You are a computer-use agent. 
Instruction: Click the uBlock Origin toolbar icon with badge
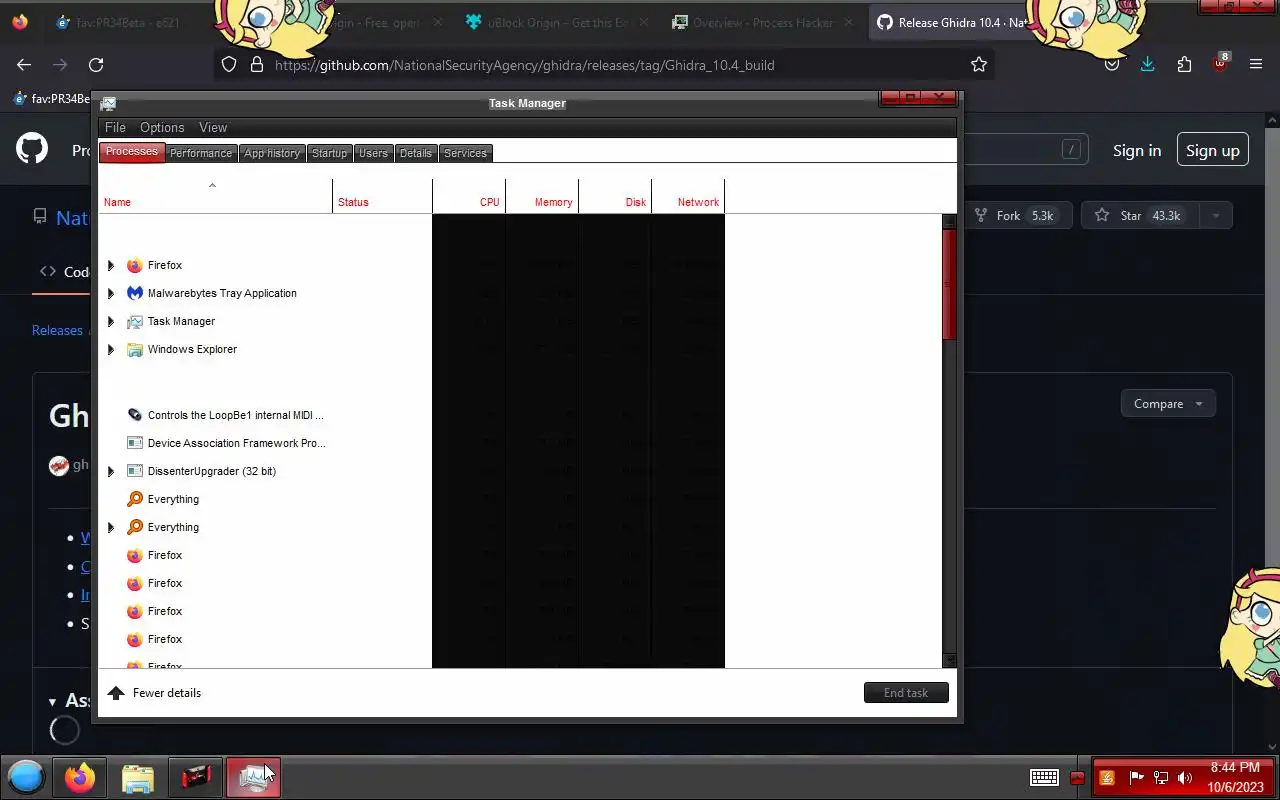pyautogui.click(x=1220, y=63)
